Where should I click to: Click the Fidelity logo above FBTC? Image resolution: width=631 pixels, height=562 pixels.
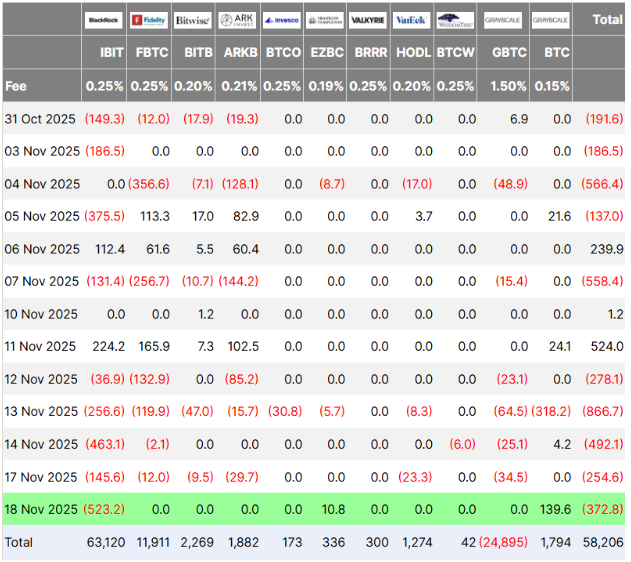click(x=149, y=19)
